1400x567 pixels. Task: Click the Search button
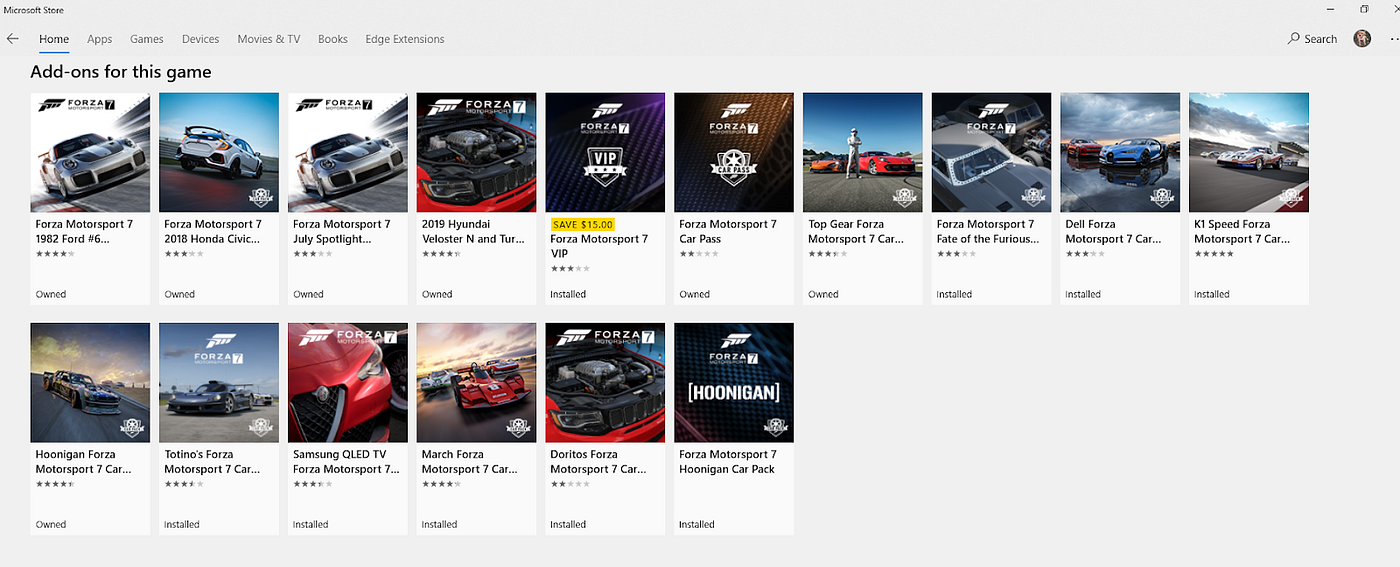(x=1313, y=39)
